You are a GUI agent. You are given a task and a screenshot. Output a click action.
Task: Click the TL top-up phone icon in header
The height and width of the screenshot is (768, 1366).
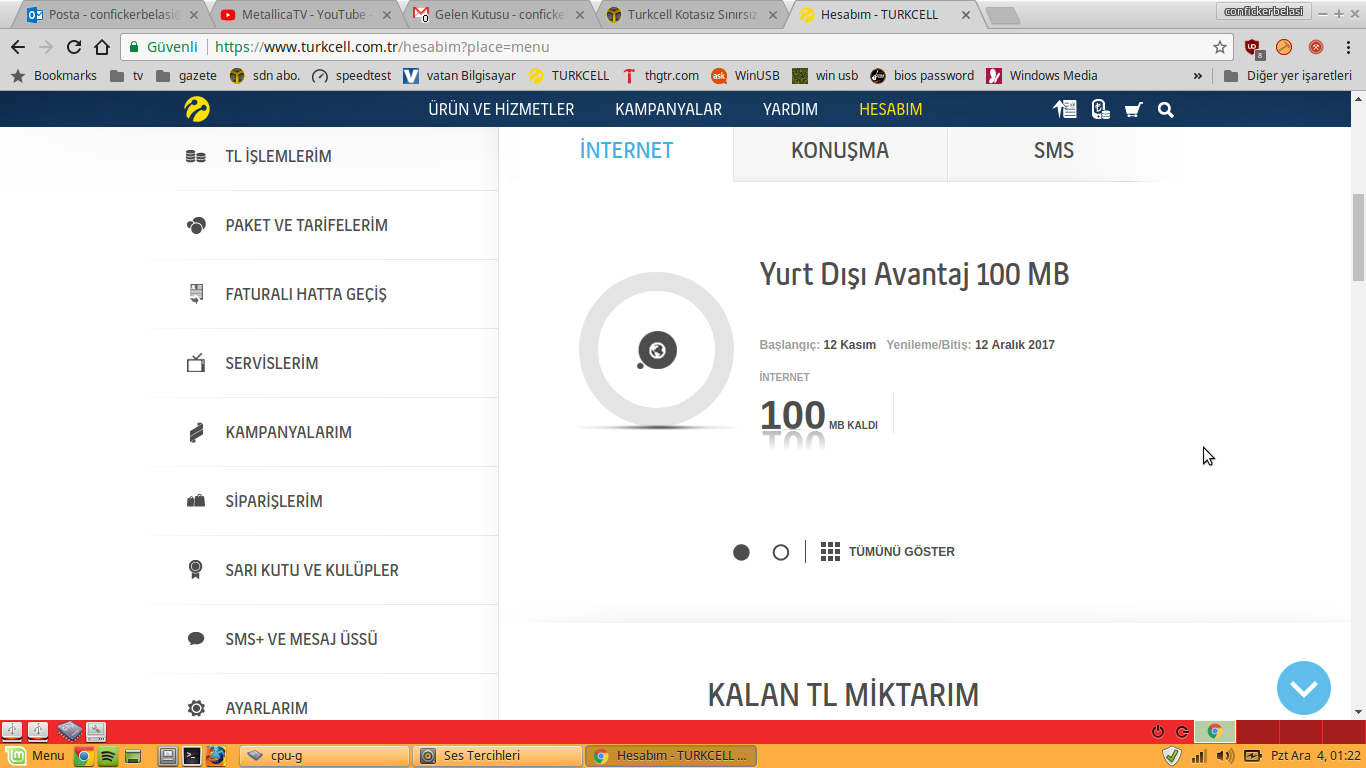pyautogui.click(x=1100, y=109)
